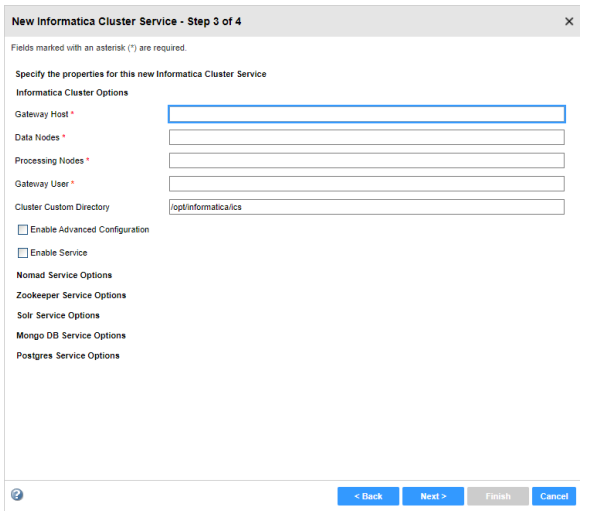601x511 pixels.
Task: Open the help question mark icon
Action: tap(17, 495)
